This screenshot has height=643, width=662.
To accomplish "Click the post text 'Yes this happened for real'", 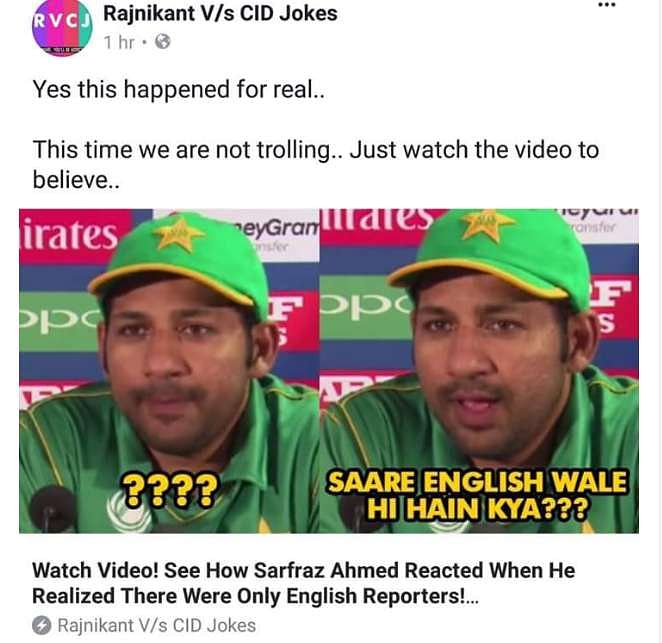I will (x=179, y=90).
